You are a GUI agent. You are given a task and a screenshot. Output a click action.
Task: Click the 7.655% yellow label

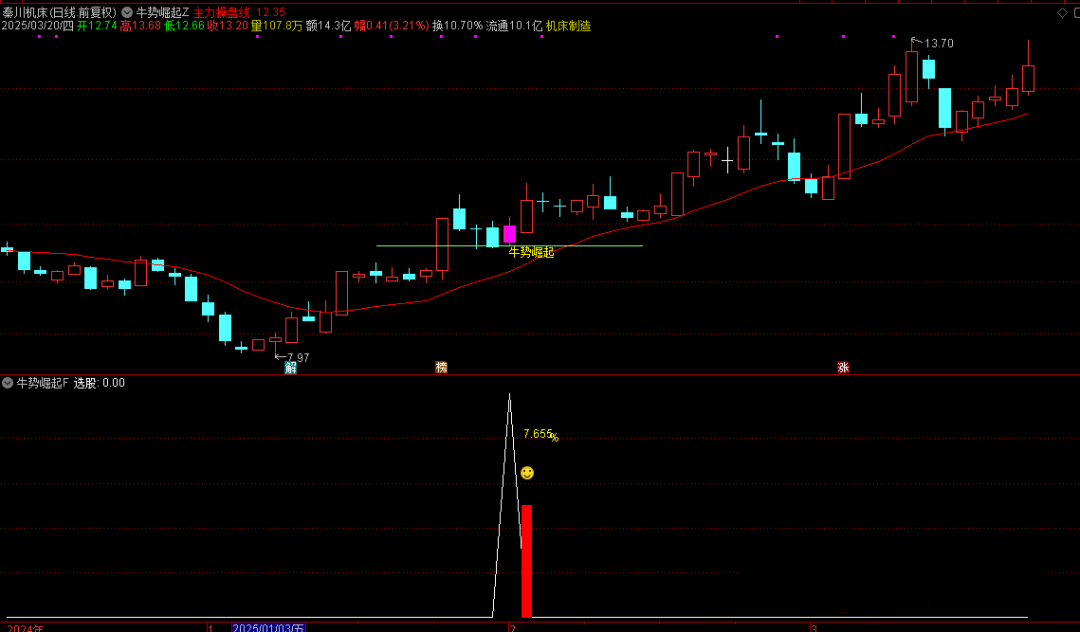point(540,435)
